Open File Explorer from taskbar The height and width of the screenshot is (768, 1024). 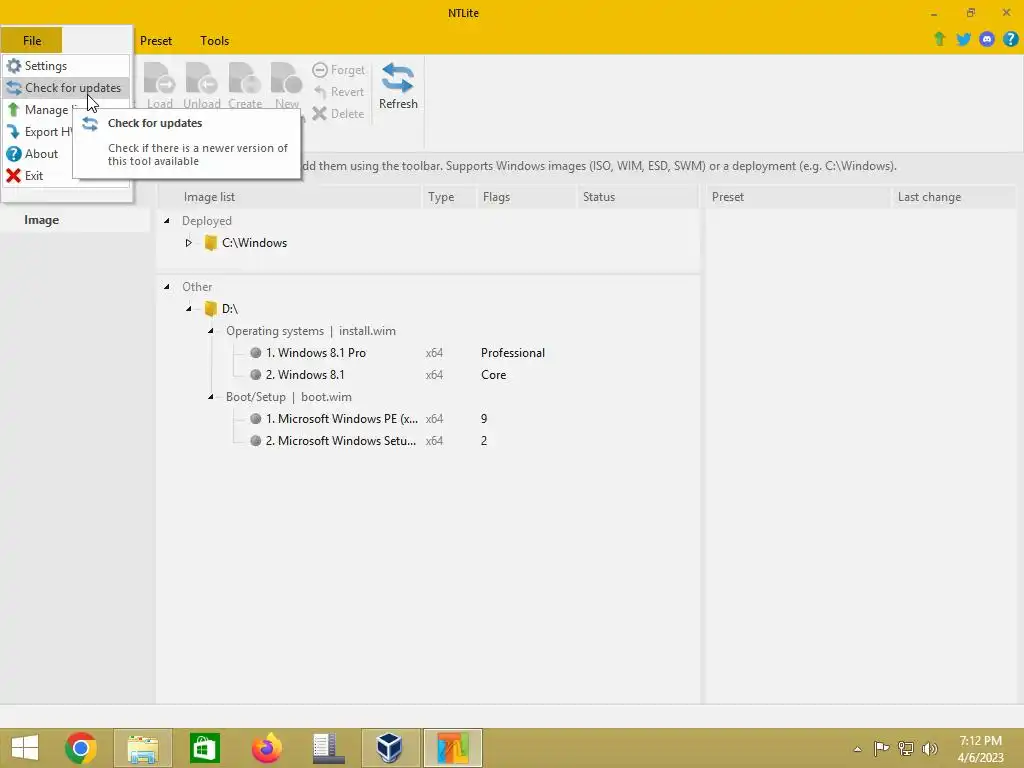tap(143, 748)
